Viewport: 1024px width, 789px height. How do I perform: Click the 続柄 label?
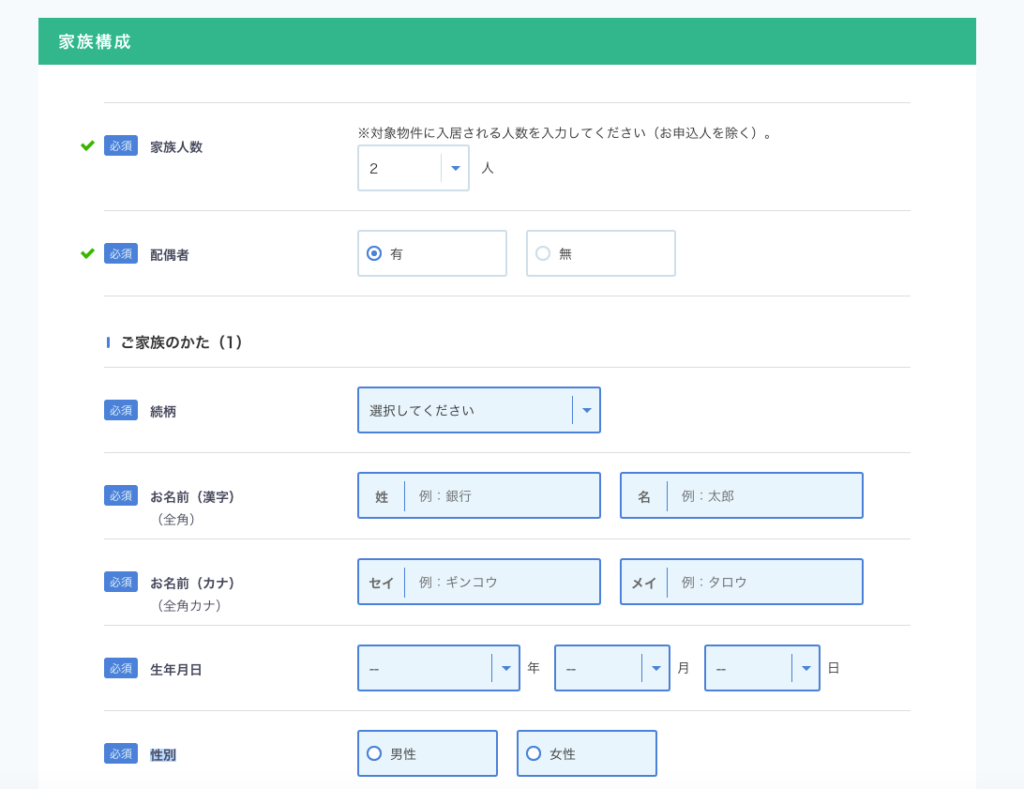tap(163, 411)
